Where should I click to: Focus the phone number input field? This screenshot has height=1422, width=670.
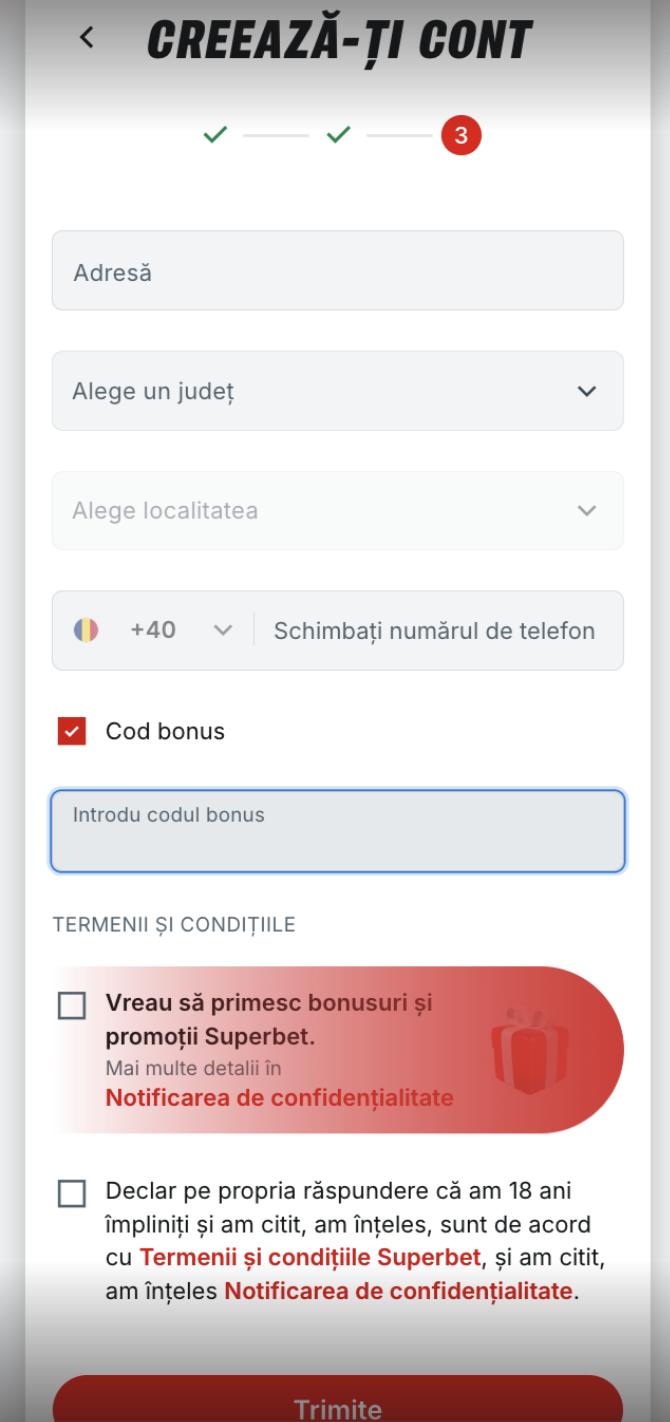tap(435, 631)
